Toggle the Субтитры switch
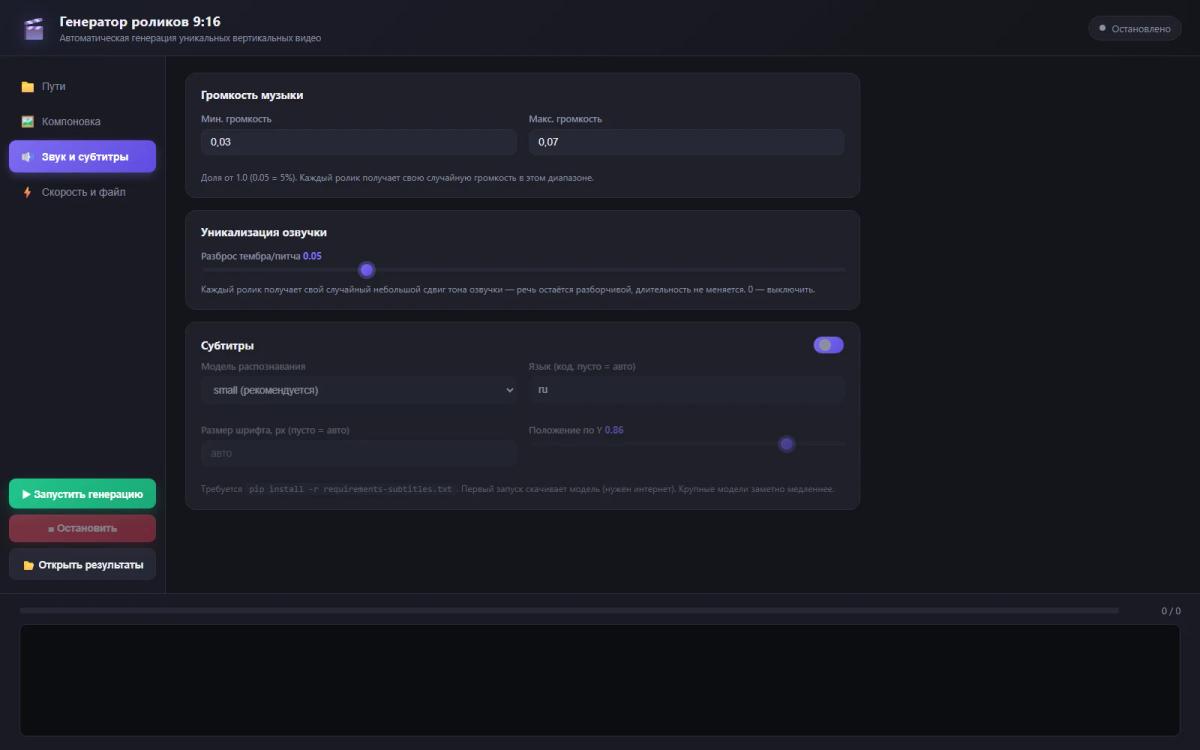The height and width of the screenshot is (750, 1200). coord(828,345)
